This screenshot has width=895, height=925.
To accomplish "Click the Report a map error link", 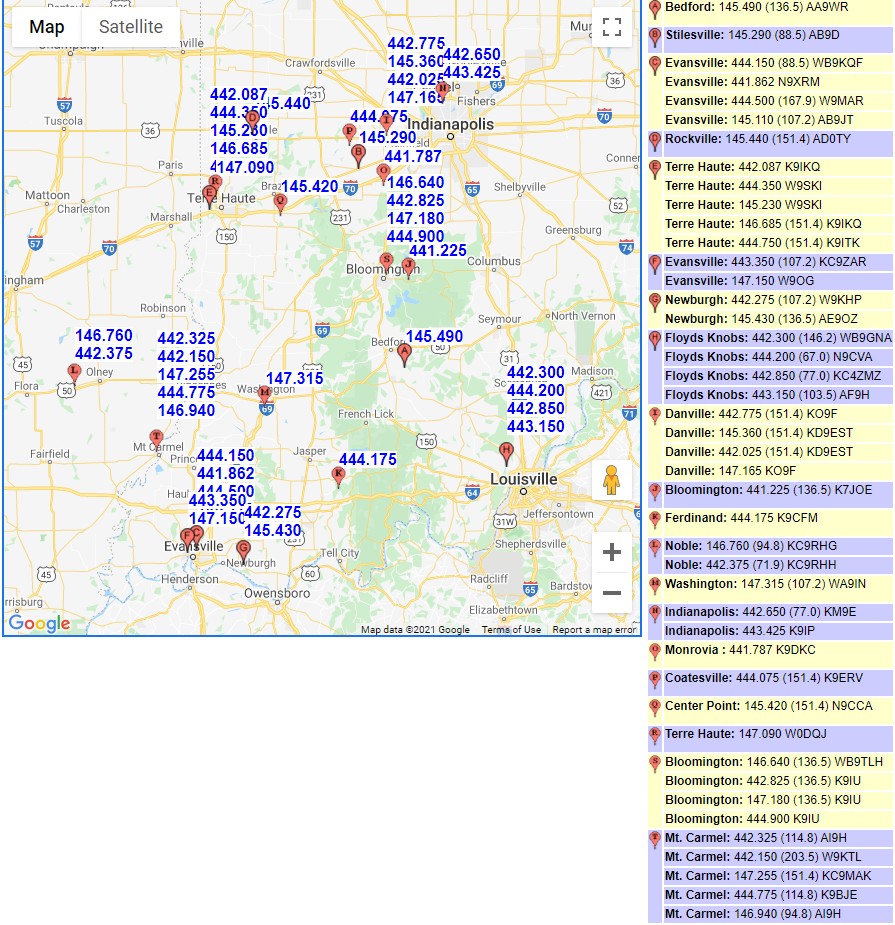I will coord(594,629).
